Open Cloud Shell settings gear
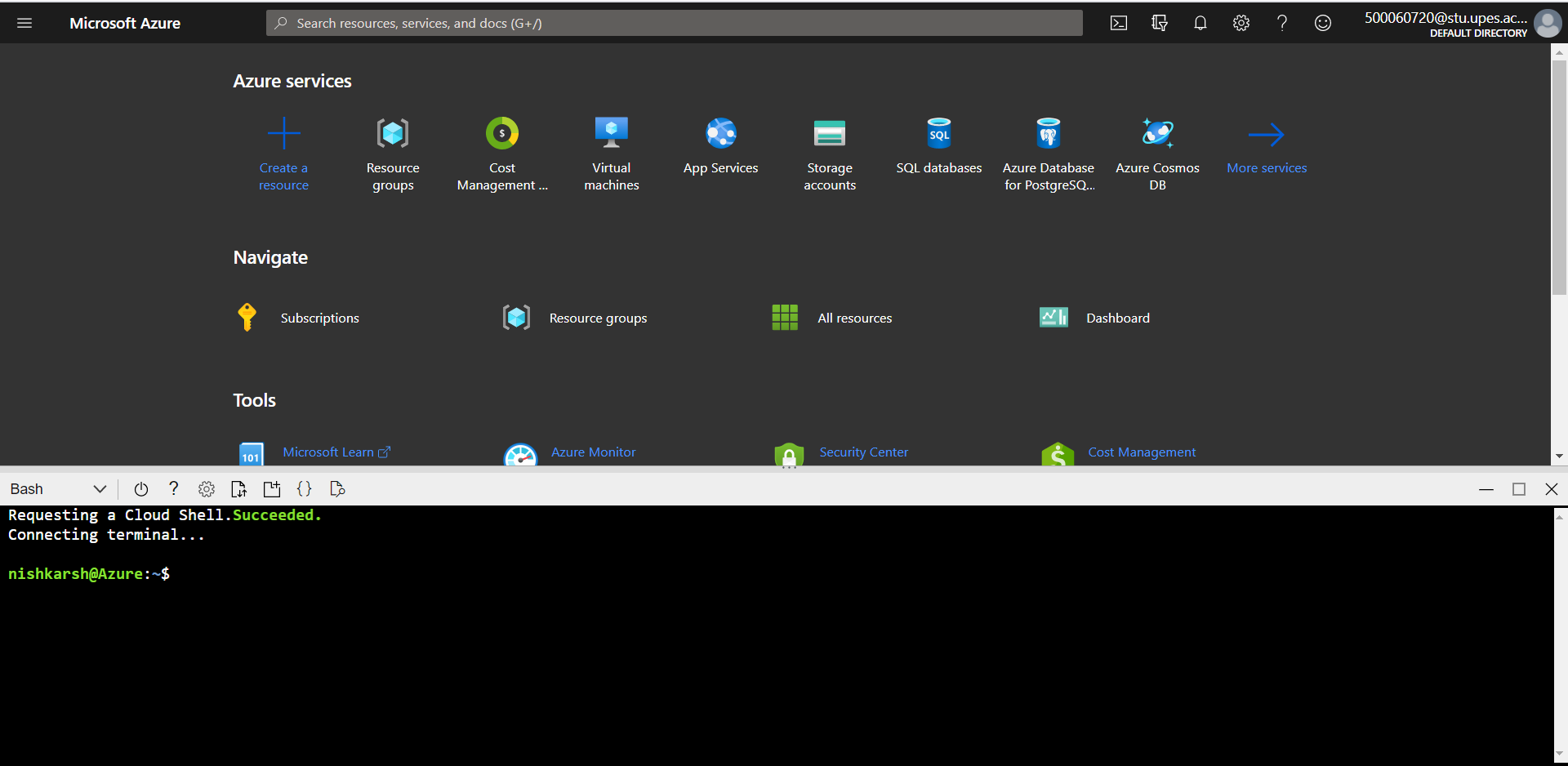This screenshot has width=1568, height=766. (207, 489)
